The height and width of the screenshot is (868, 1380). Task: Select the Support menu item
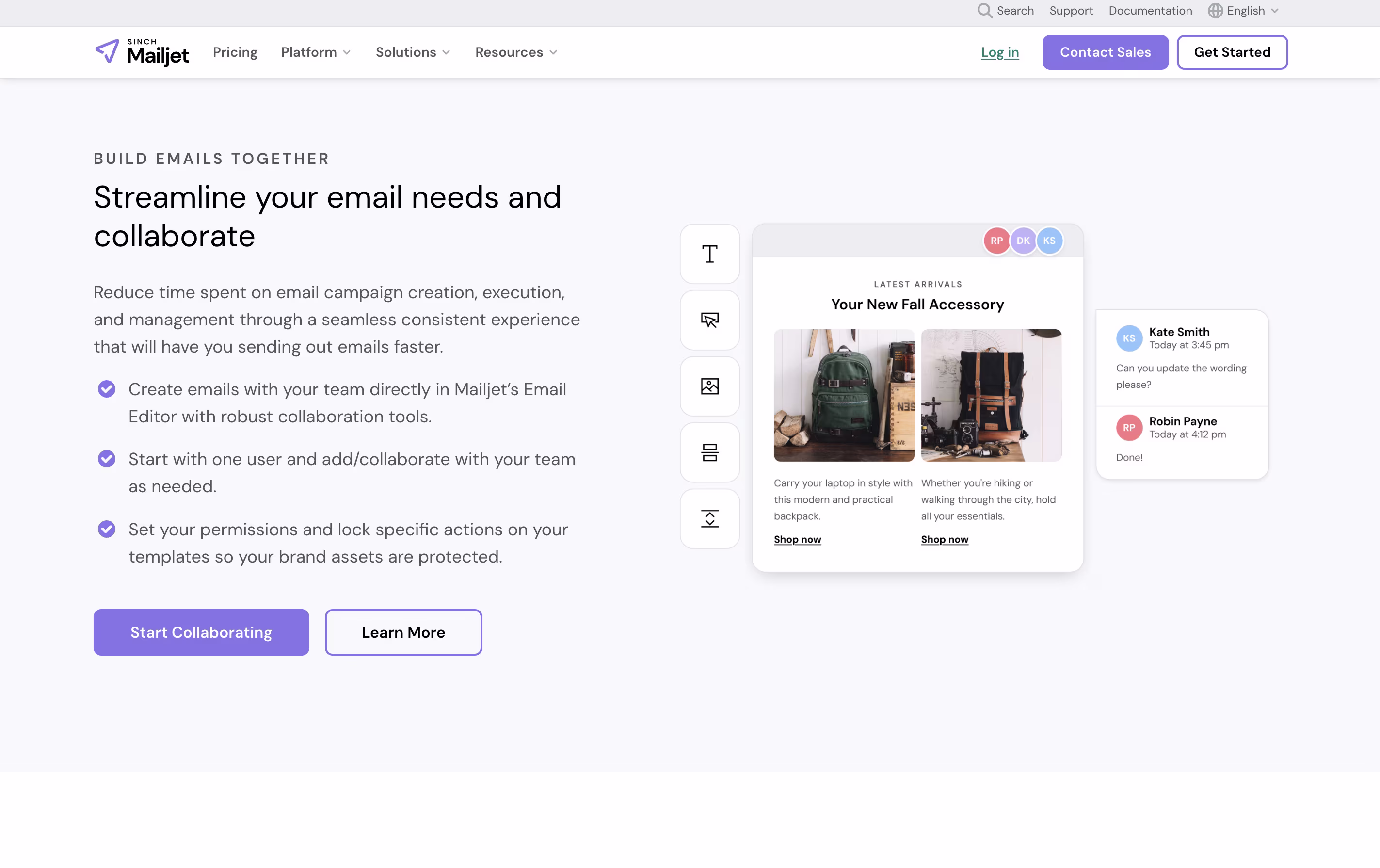[1071, 10]
